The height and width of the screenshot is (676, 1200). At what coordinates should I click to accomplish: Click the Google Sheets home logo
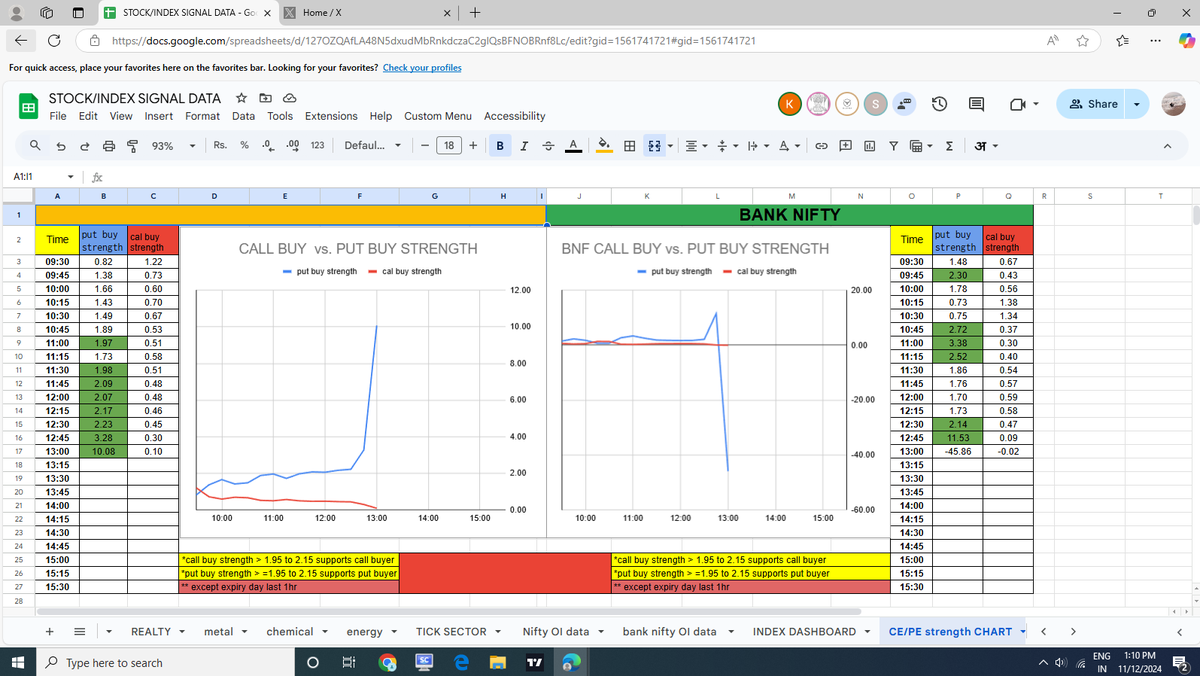point(29,105)
